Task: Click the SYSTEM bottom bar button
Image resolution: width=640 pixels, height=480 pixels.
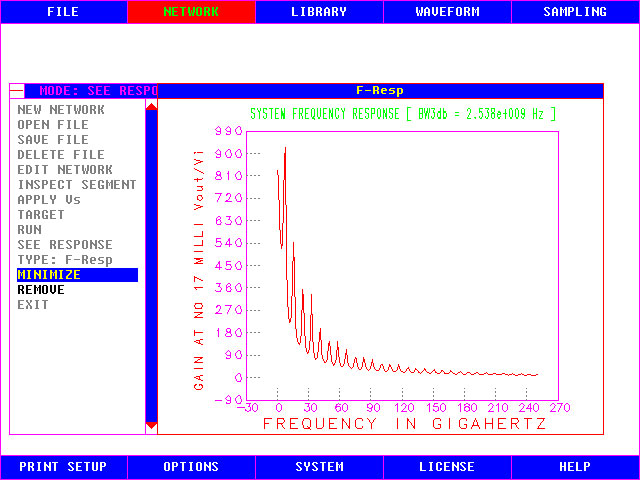Action: (x=319, y=467)
